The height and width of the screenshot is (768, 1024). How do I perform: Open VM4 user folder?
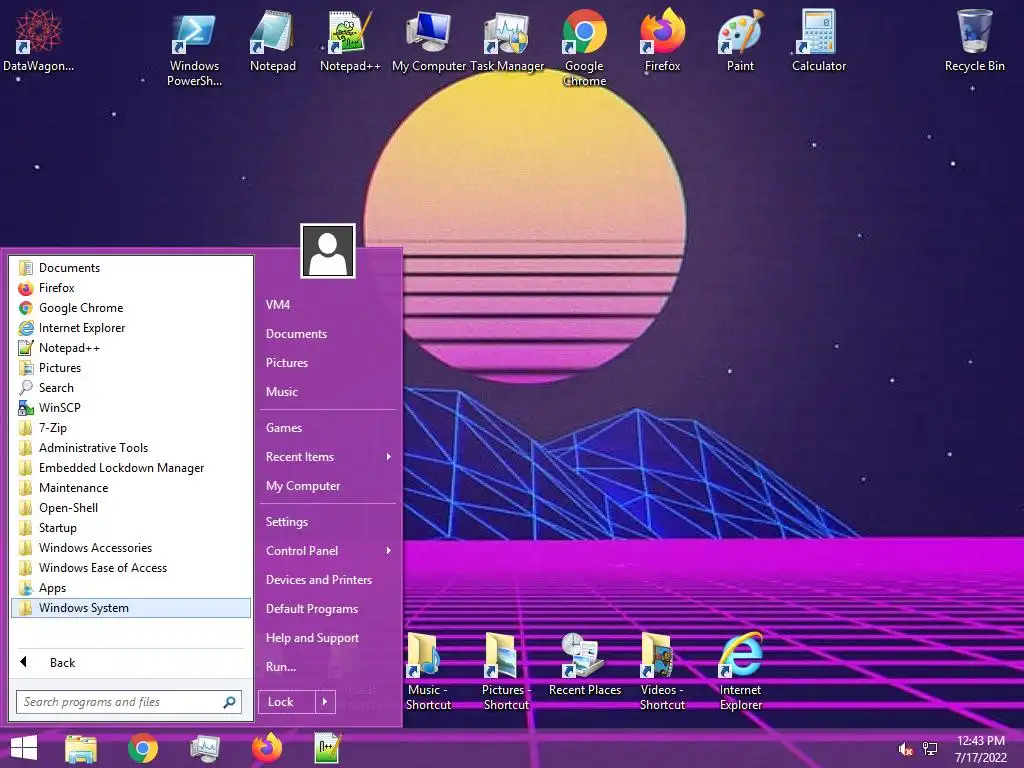click(x=328, y=304)
